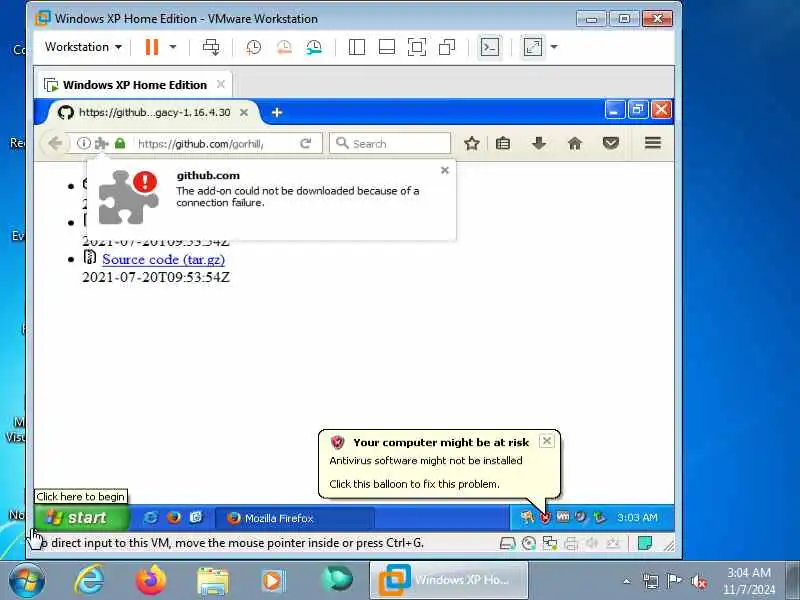
Task: Open a new Firefox tab with plus button
Action: tap(277, 112)
